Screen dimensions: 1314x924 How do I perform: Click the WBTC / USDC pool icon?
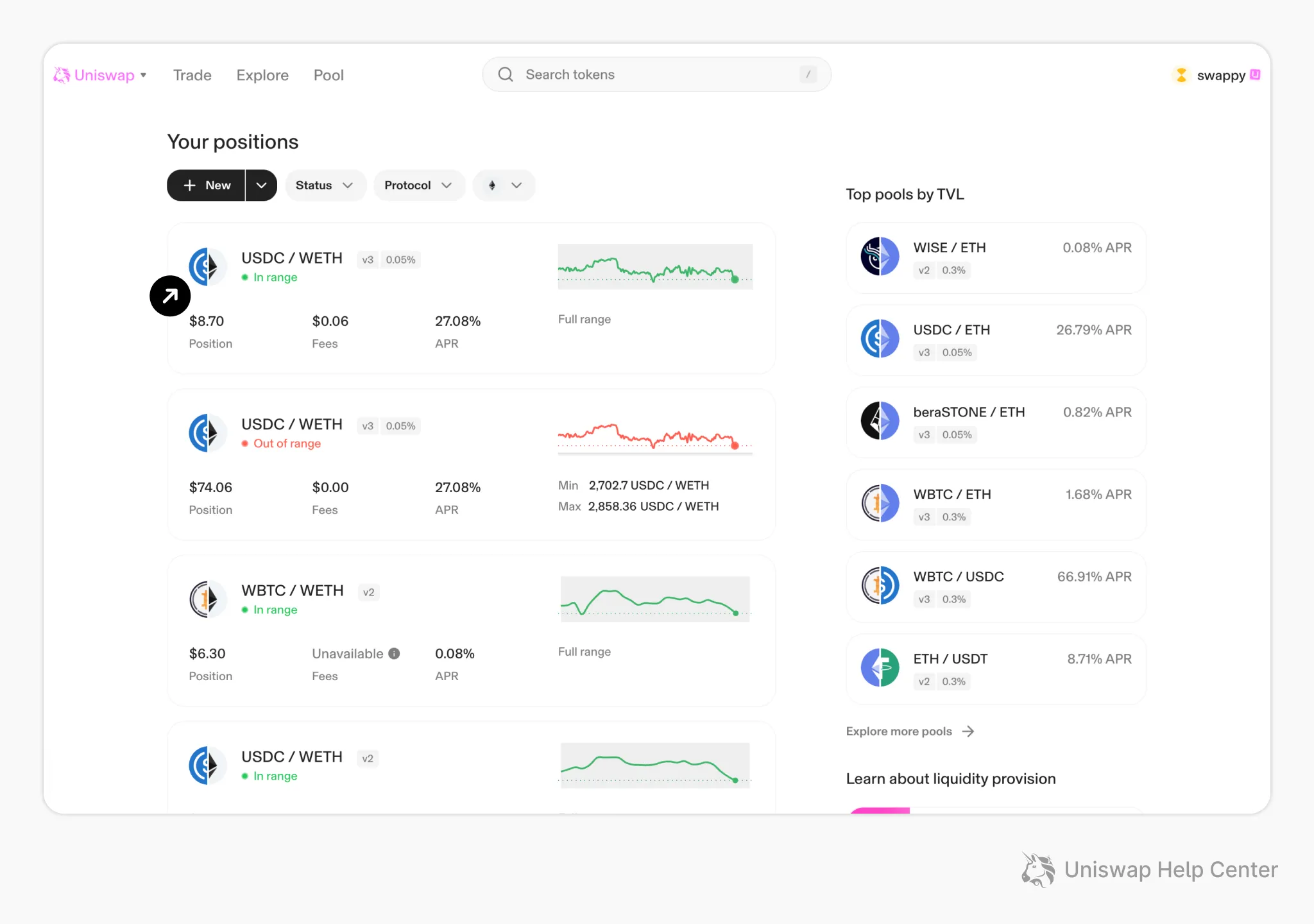click(x=880, y=585)
